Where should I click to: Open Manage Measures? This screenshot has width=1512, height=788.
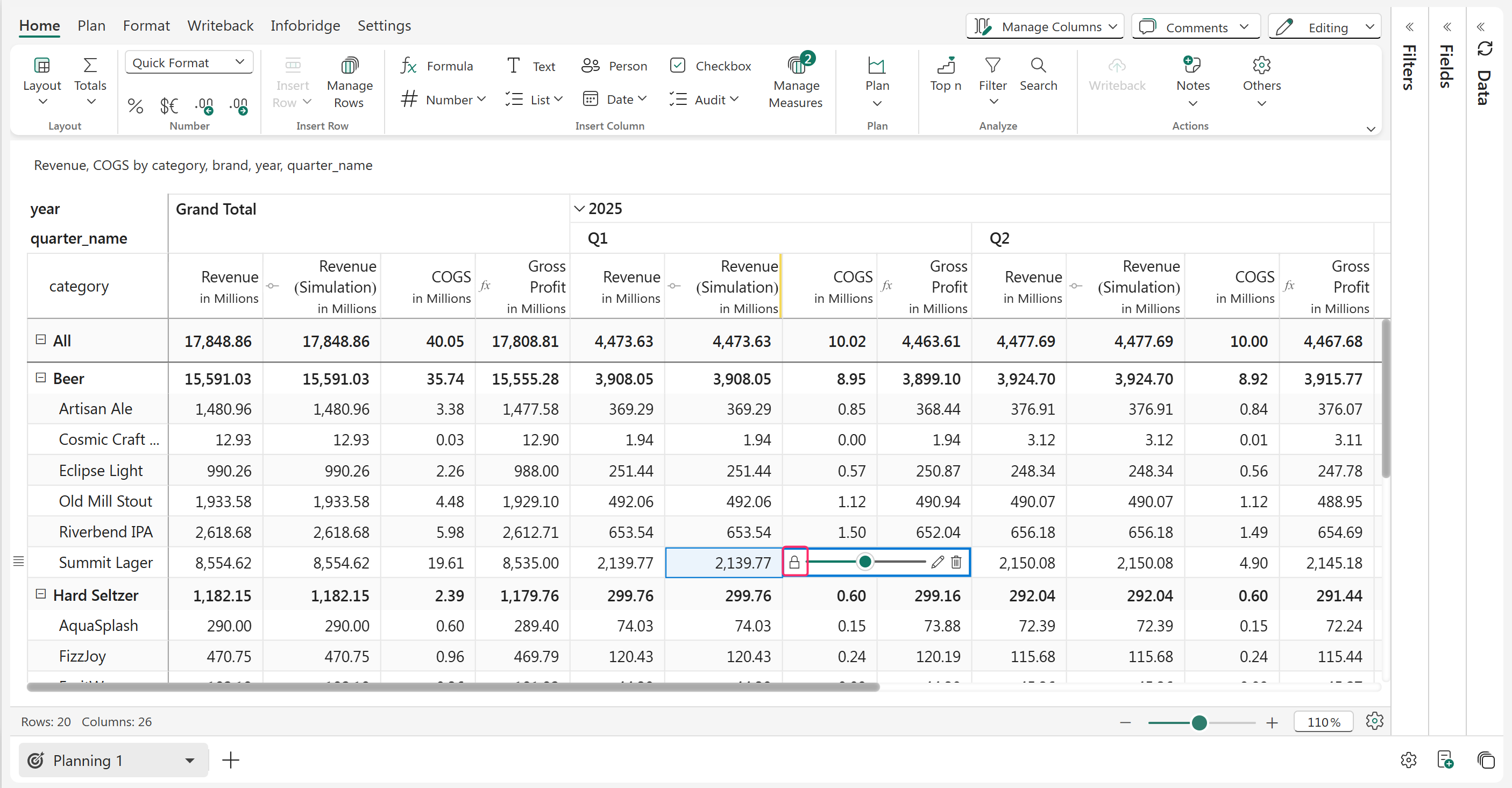coord(796,82)
